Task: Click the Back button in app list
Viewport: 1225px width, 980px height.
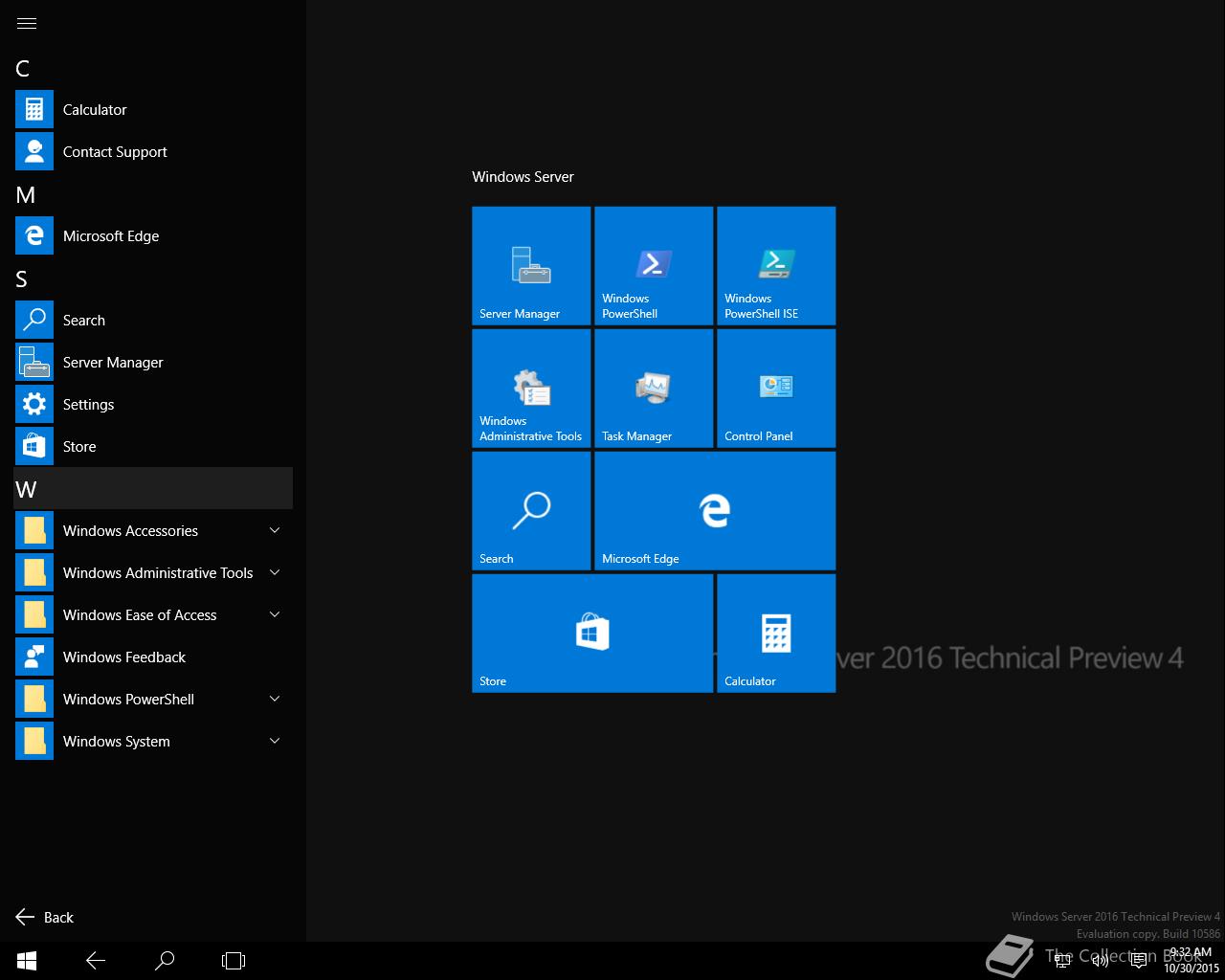Action: [45, 917]
